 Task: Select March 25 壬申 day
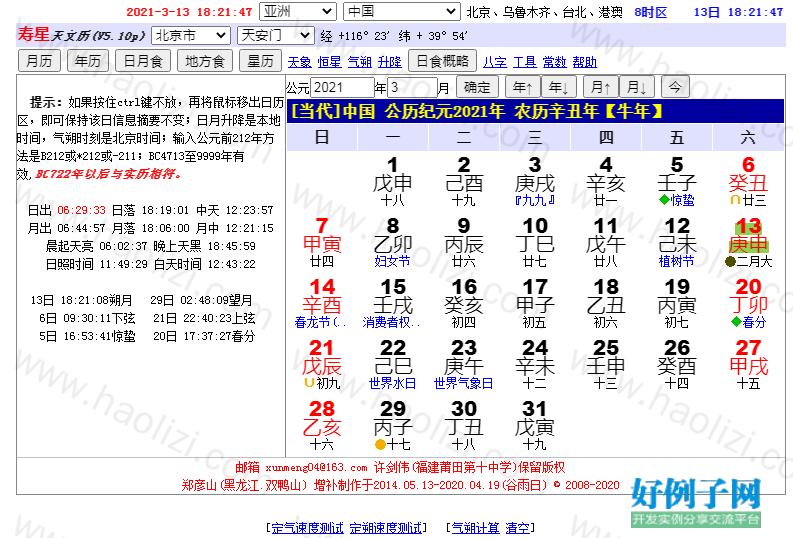pos(606,365)
